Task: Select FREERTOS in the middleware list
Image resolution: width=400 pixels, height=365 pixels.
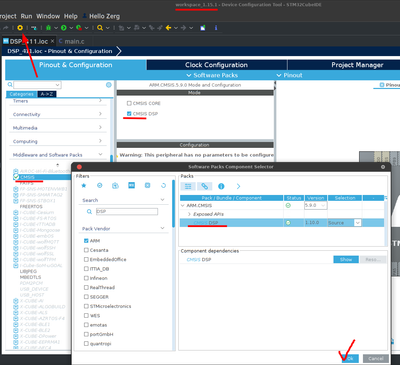Action: click(31, 206)
